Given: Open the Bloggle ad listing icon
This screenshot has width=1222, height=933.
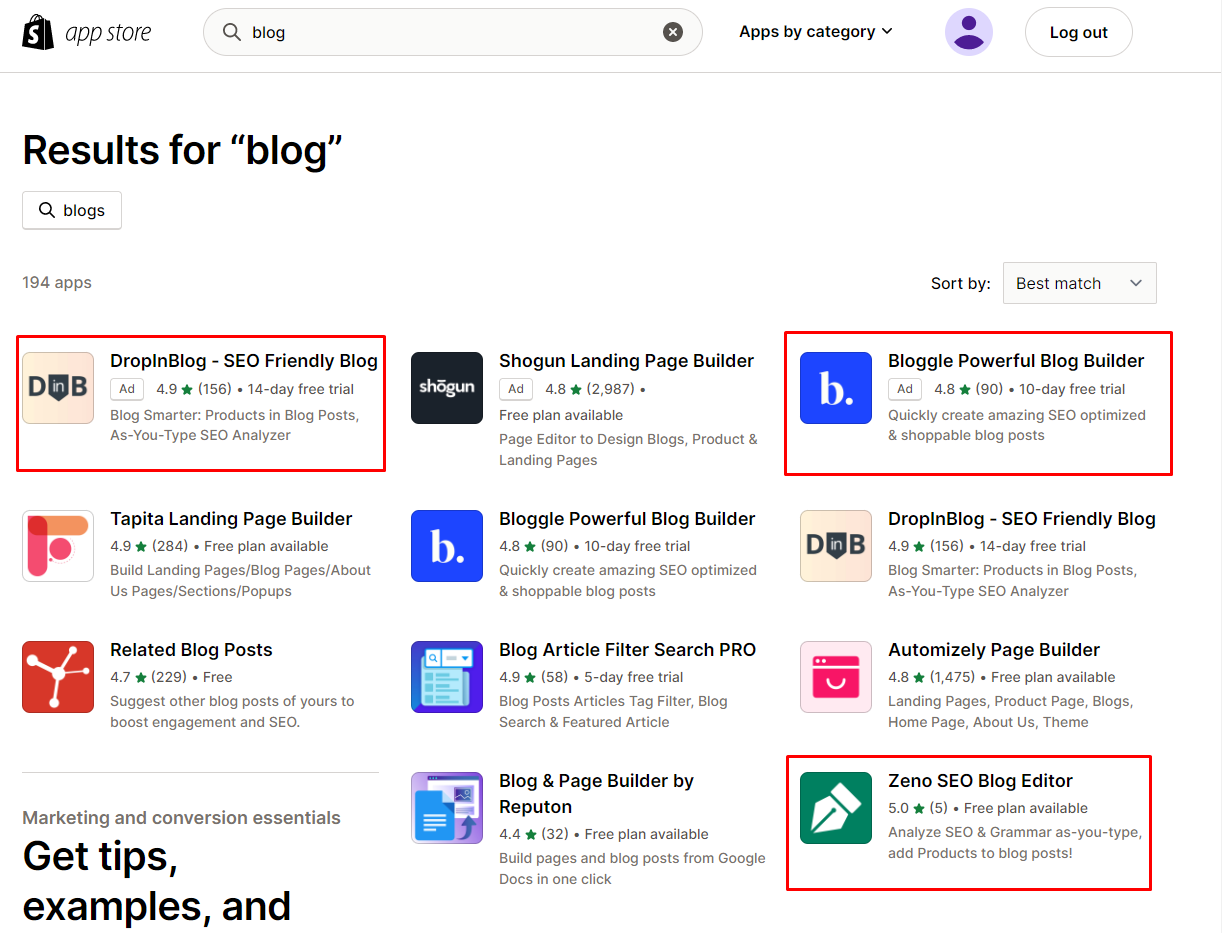Looking at the screenshot, I should (836, 388).
